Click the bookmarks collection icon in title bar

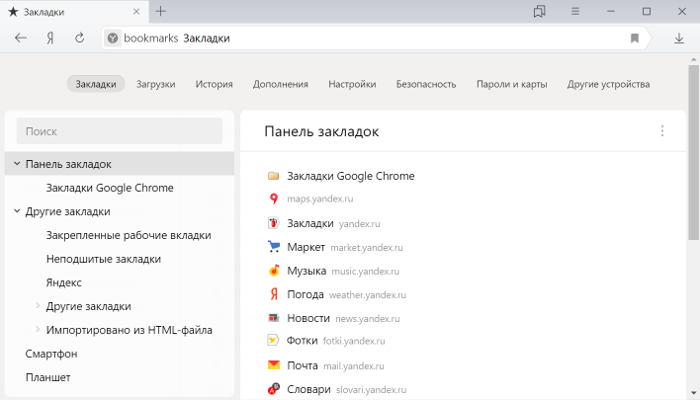540,11
